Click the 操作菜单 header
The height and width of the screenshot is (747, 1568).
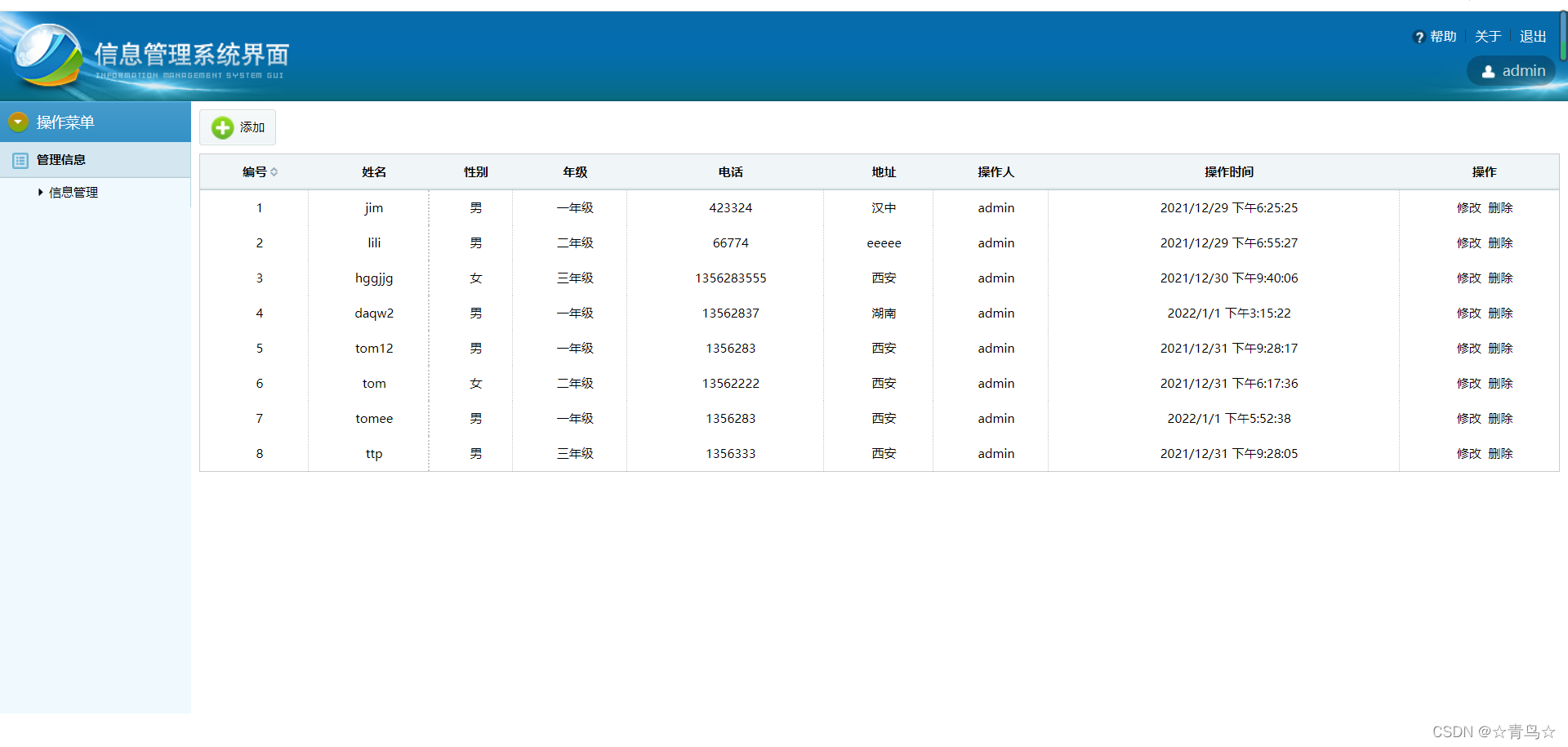[96, 122]
